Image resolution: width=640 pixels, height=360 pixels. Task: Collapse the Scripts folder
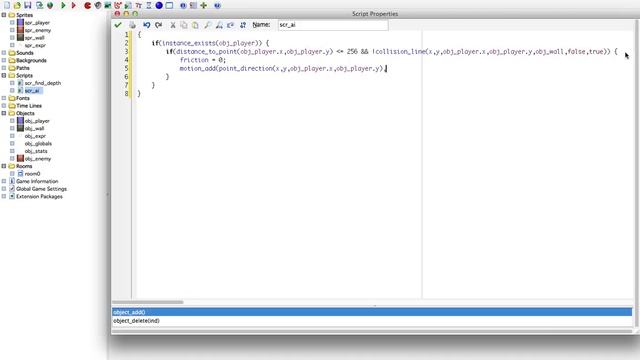click(x=4, y=75)
